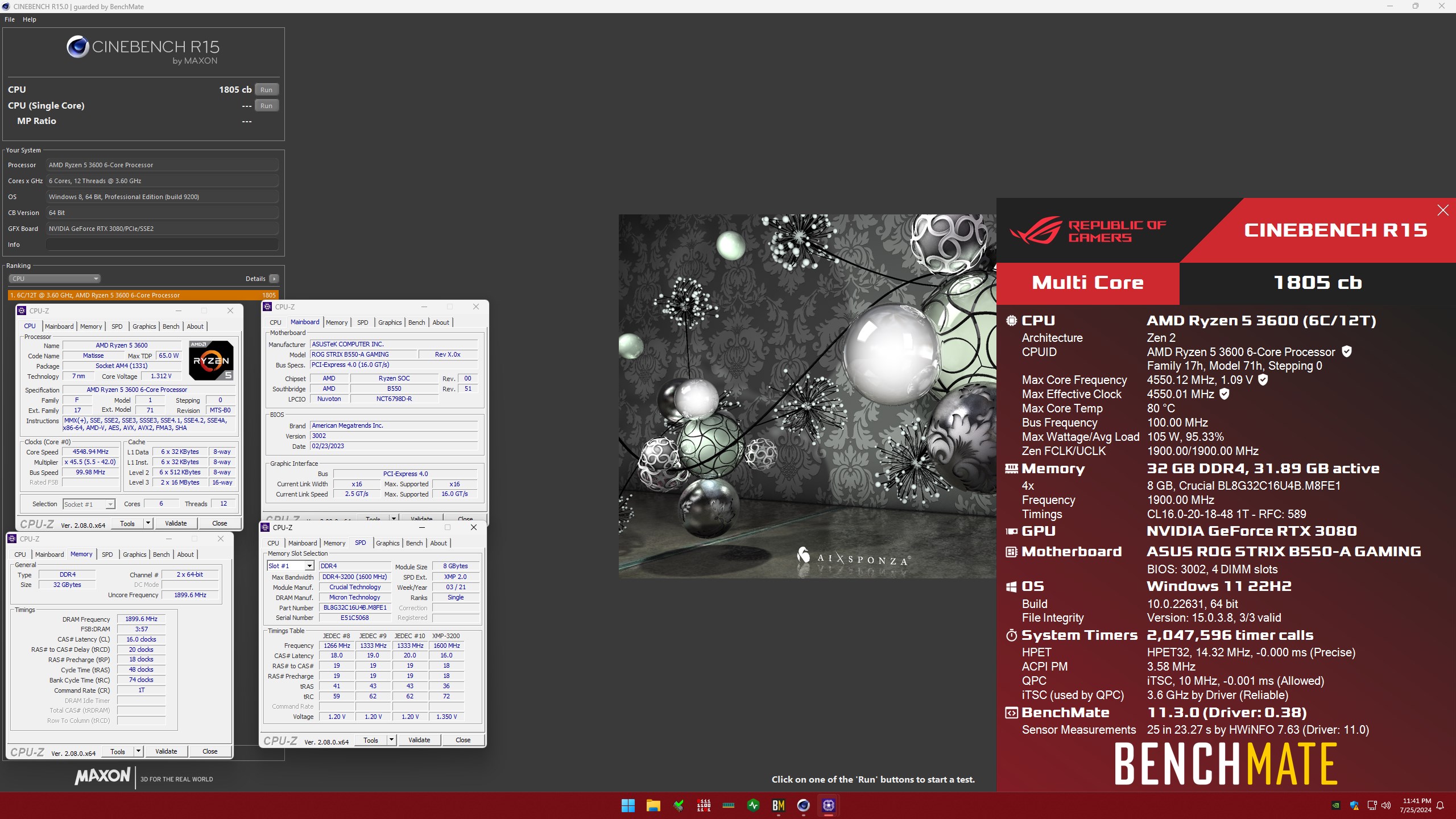1456x819 pixels.
Task: Open the Windows Start menu
Action: 628,805
